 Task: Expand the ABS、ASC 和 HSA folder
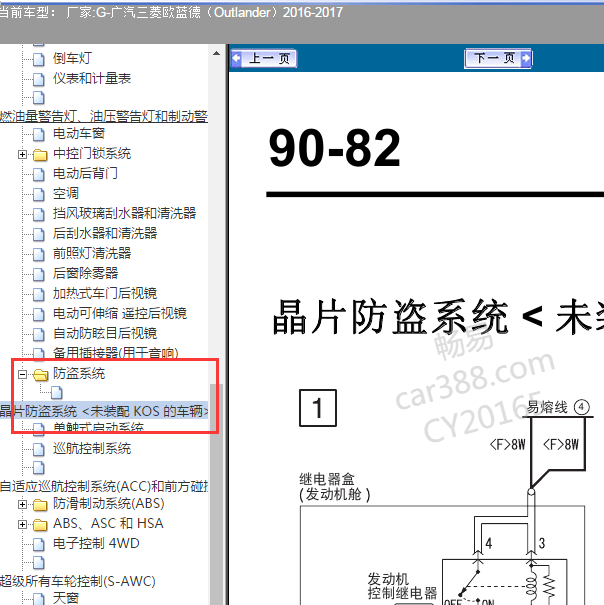click(22, 524)
